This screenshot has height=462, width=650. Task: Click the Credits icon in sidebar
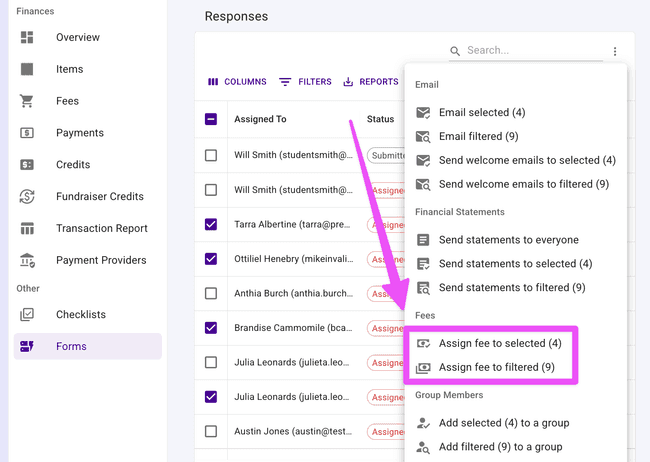[27, 165]
